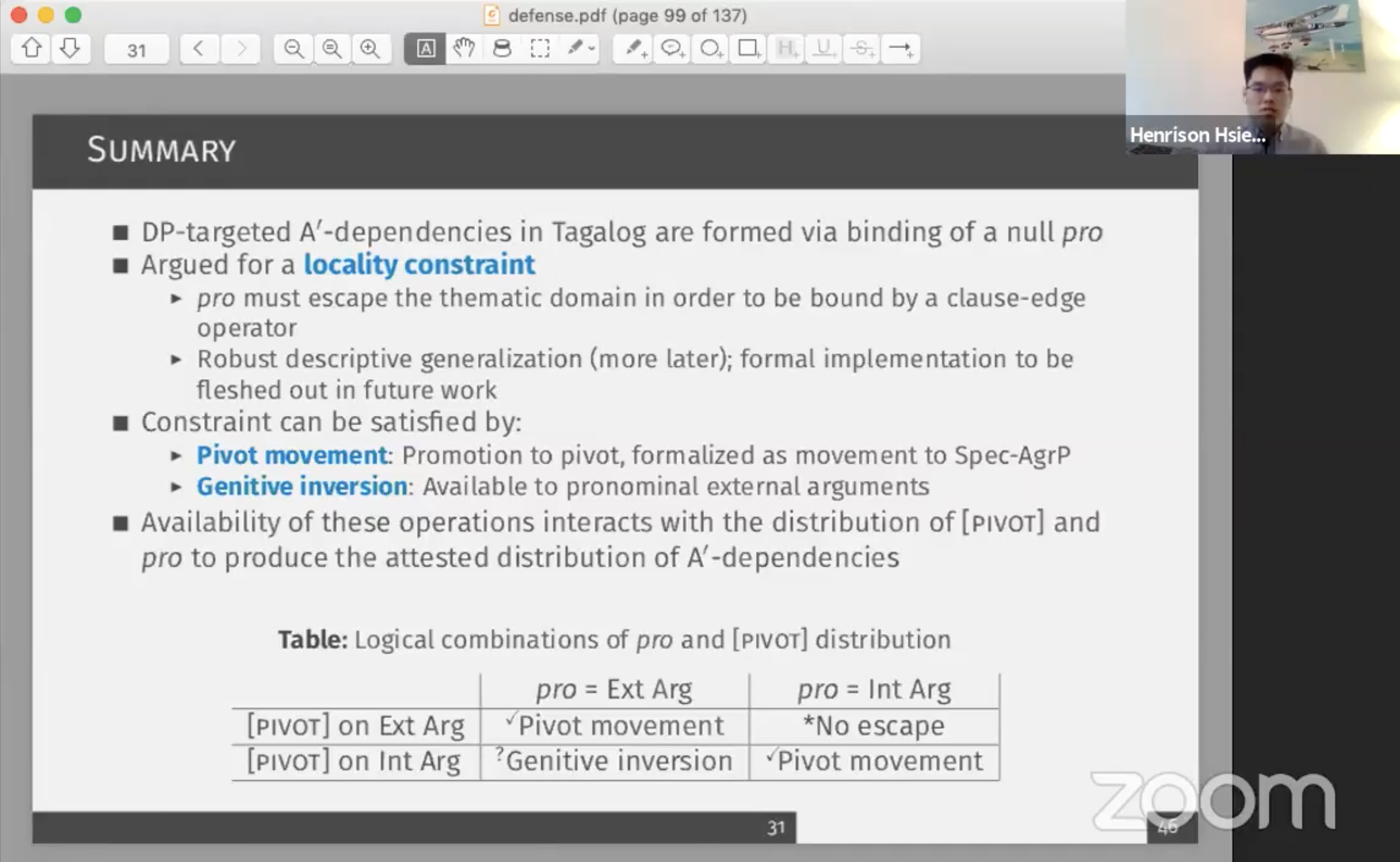Click the 'DP-targeted A′-dependencies in Tagalog' bullet
The width and height of the screenshot is (1400, 862).
pos(622,232)
